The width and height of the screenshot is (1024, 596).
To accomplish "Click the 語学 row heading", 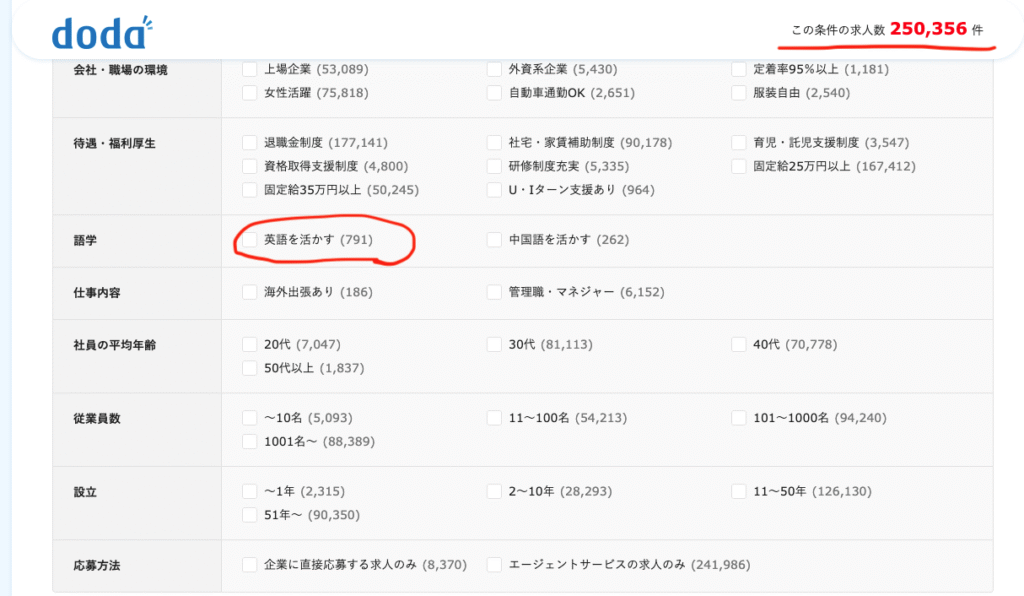I will coord(85,240).
